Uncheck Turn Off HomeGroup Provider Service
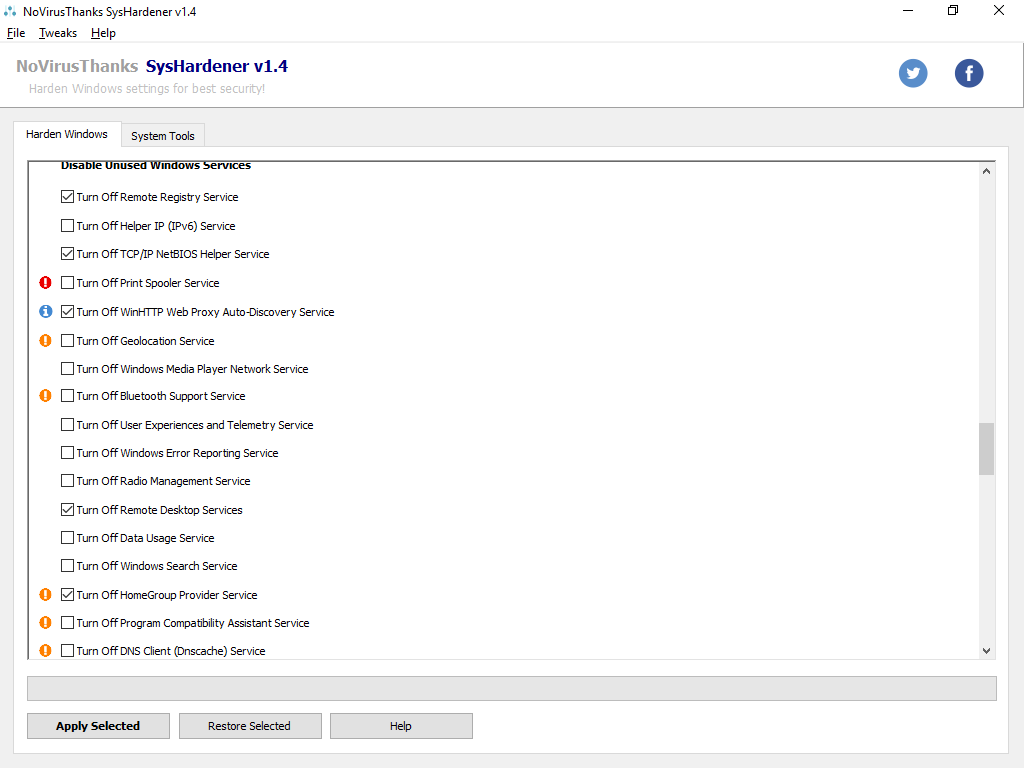 67,594
